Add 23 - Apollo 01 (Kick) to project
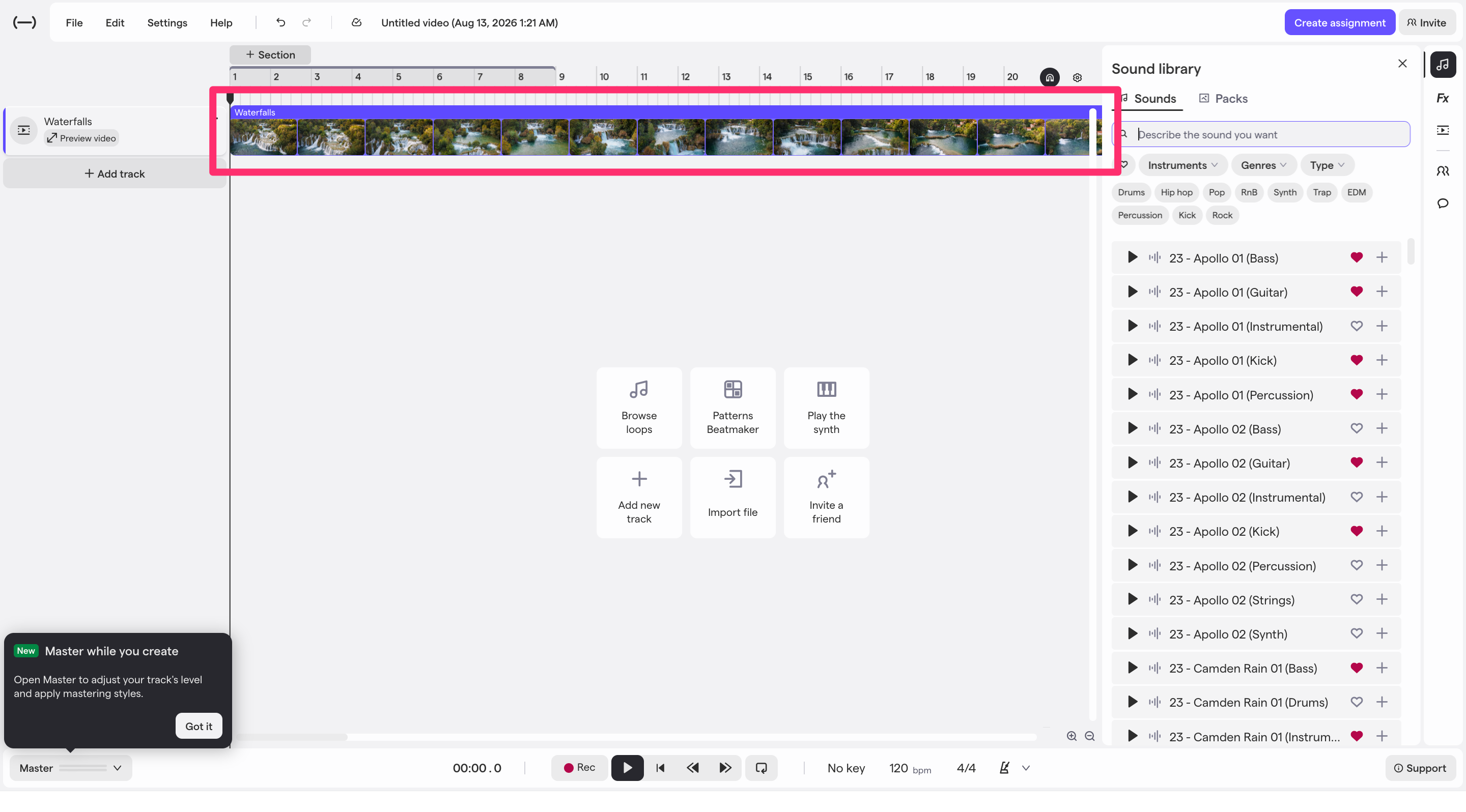 click(1382, 360)
